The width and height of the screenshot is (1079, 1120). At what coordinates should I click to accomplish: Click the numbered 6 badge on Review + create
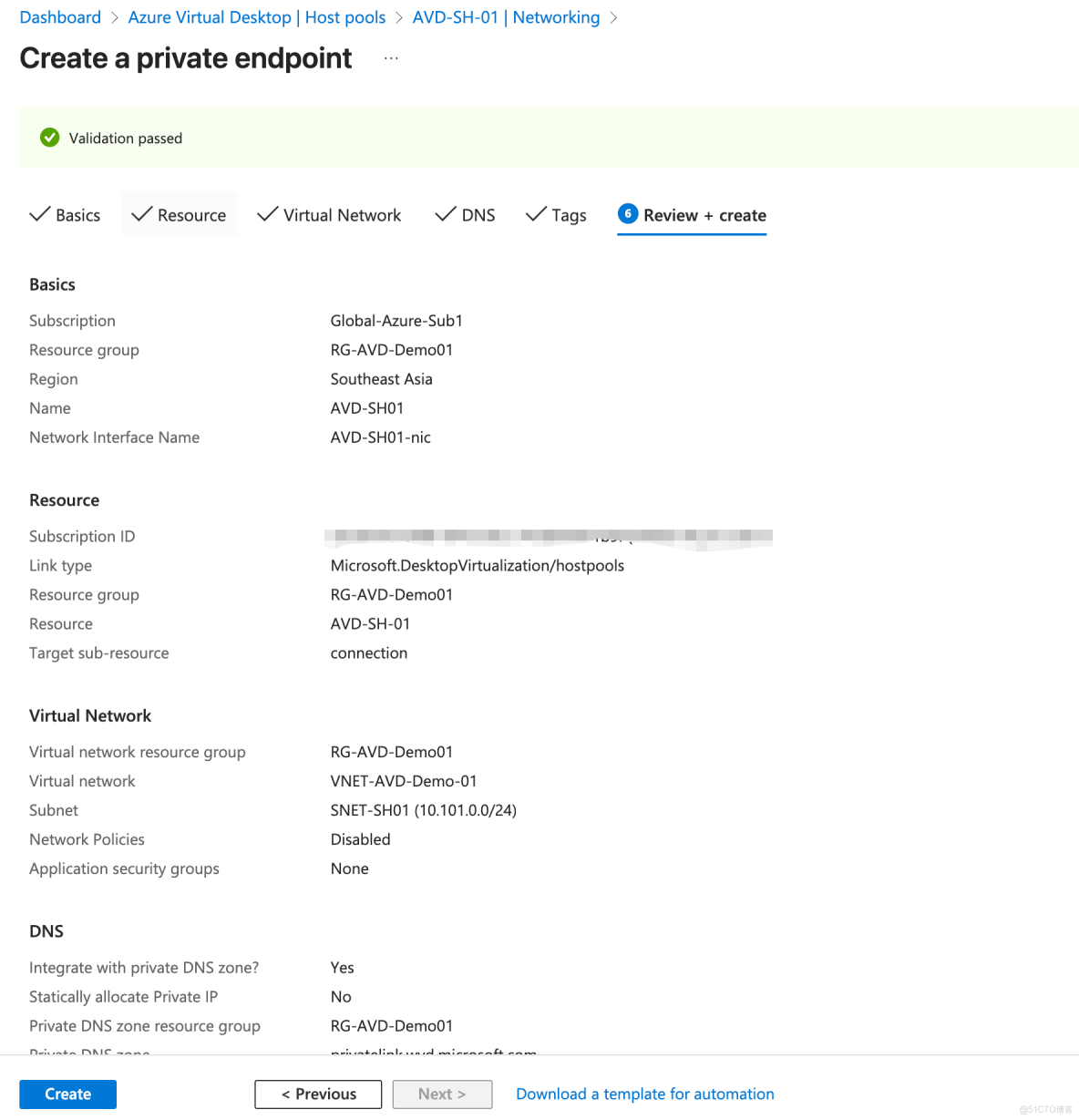pyautogui.click(x=628, y=214)
